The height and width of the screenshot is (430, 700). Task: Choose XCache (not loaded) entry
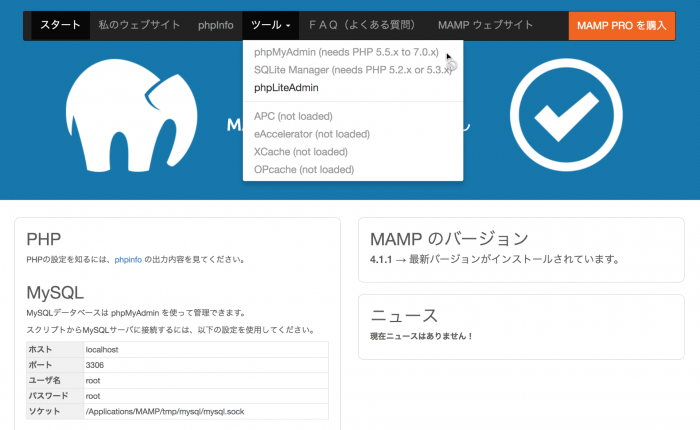click(301, 152)
